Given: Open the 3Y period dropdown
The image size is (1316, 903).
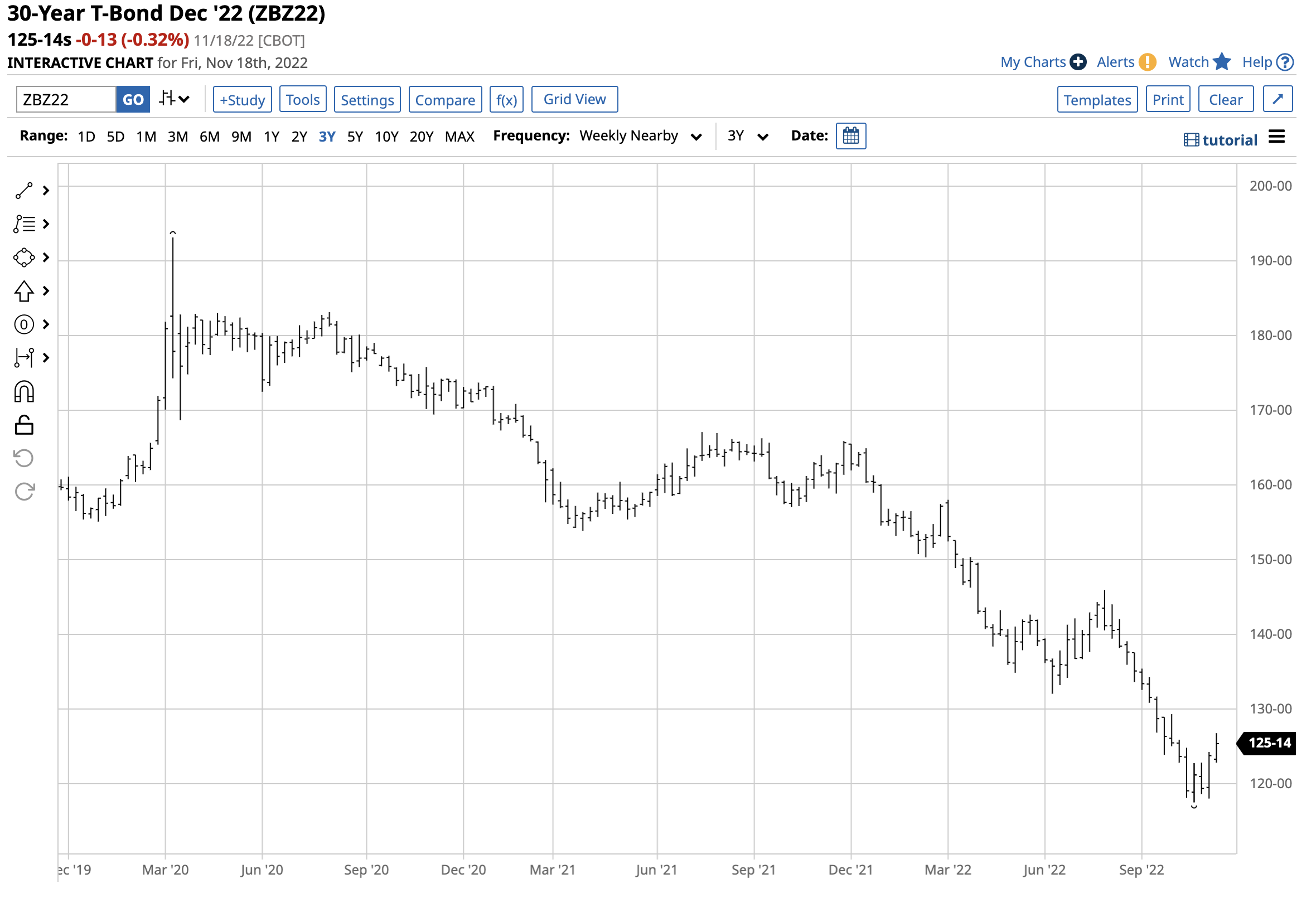Looking at the screenshot, I should point(749,136).
